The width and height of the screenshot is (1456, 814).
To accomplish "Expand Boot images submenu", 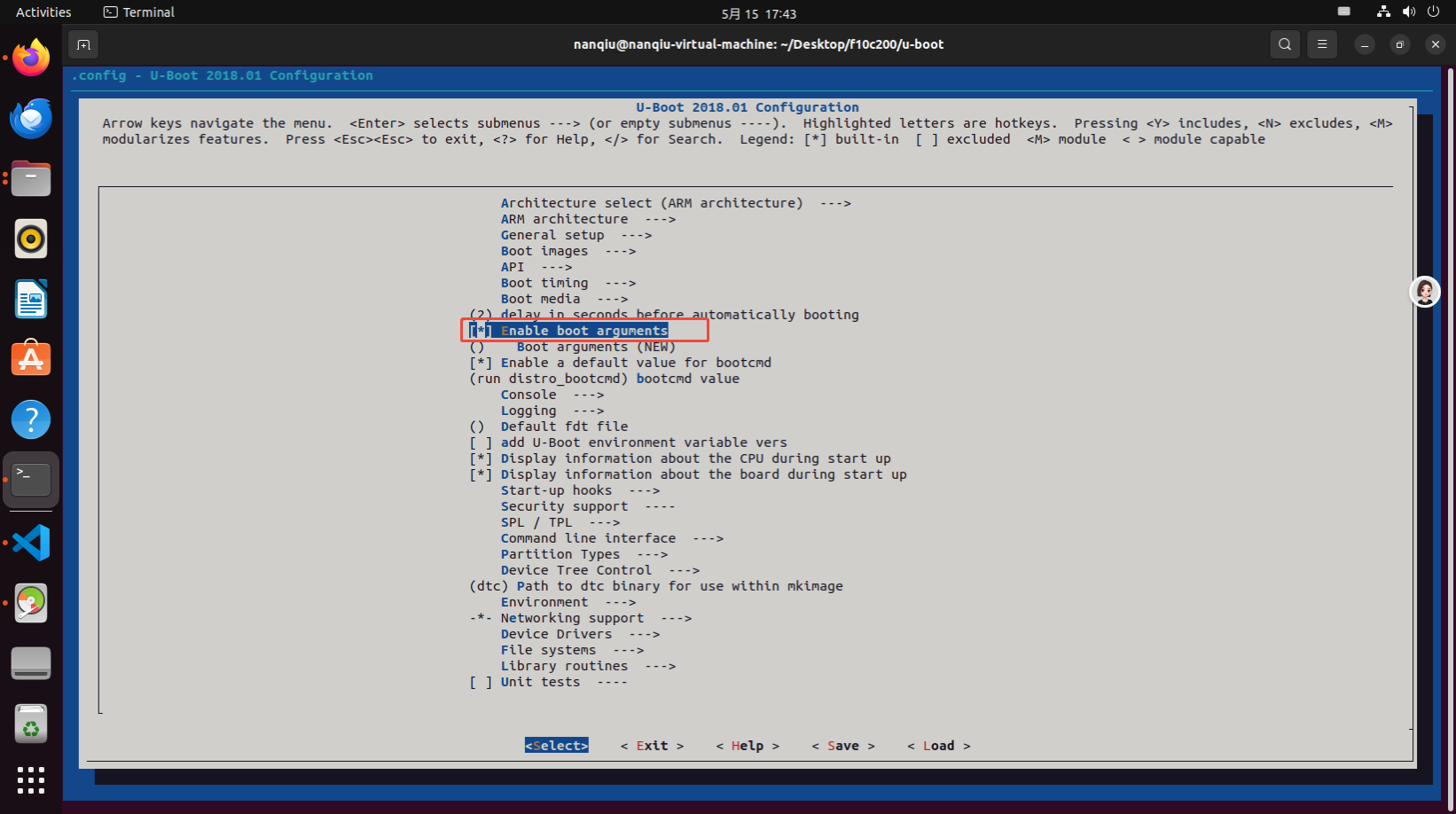I will [568, 251].
